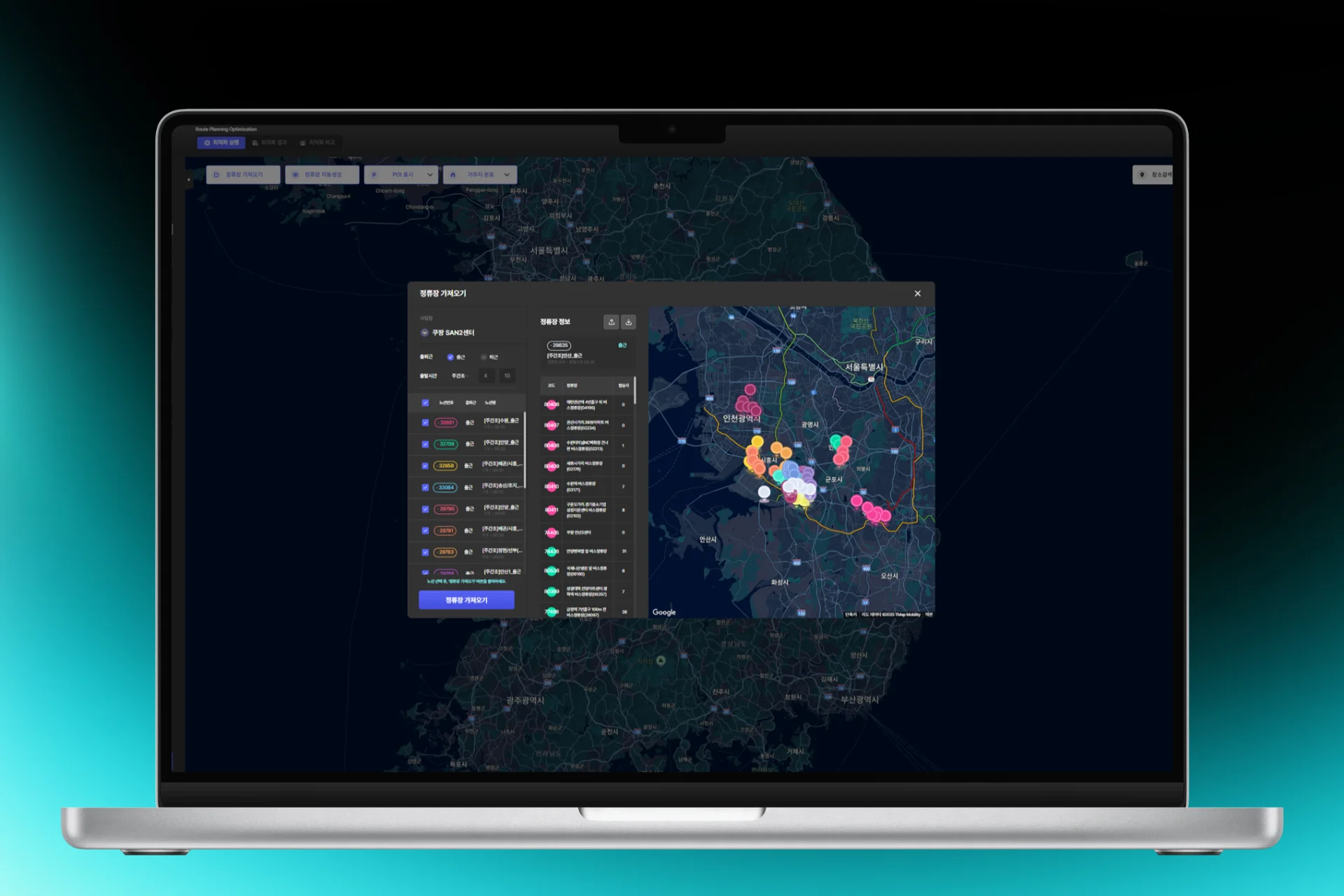Open the 거주지 분포 dropdown
The image size is (1344, 896).
coord(480,175)
